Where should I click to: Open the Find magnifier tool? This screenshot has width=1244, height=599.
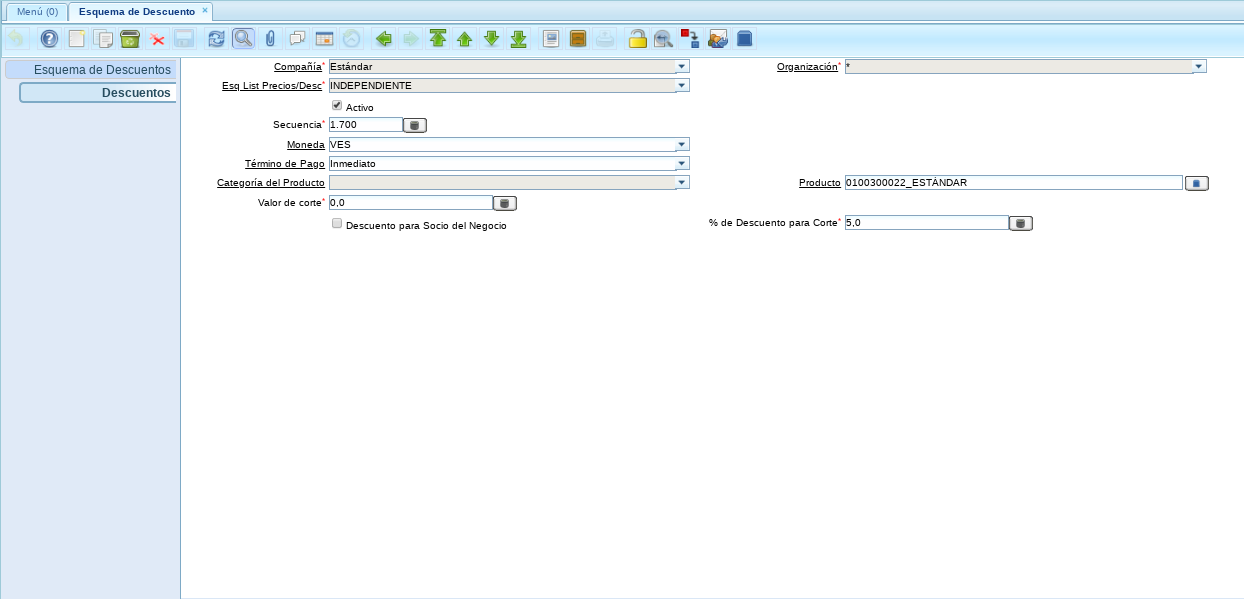tap(243, 39)
